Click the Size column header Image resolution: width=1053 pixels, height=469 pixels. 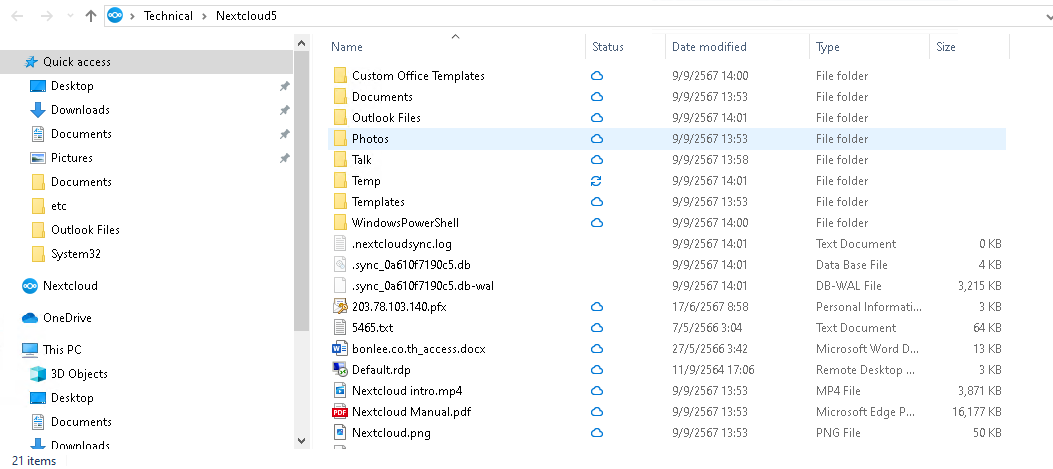coord(945,47)
